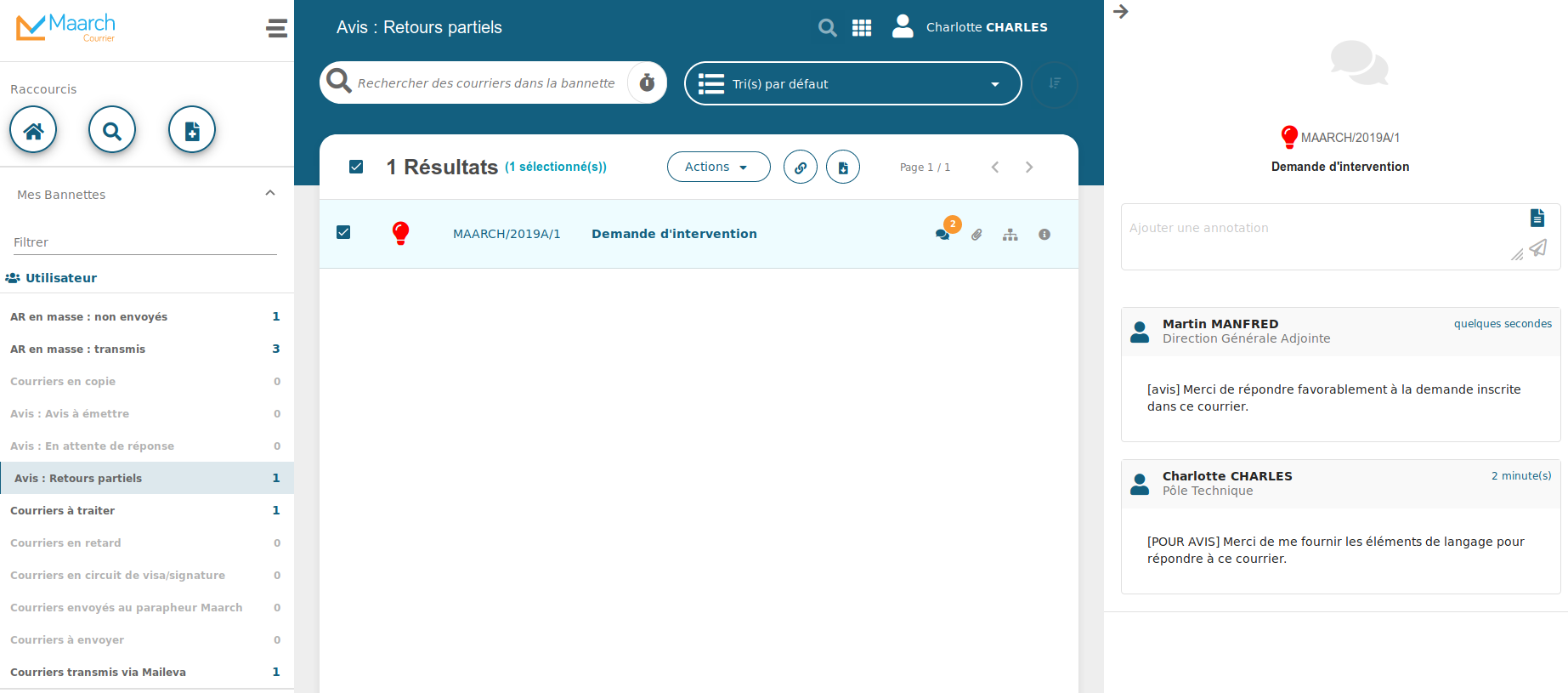Click the Maarch Courrier logo
Screen dimensions: 1568x693
coord(65,27)
